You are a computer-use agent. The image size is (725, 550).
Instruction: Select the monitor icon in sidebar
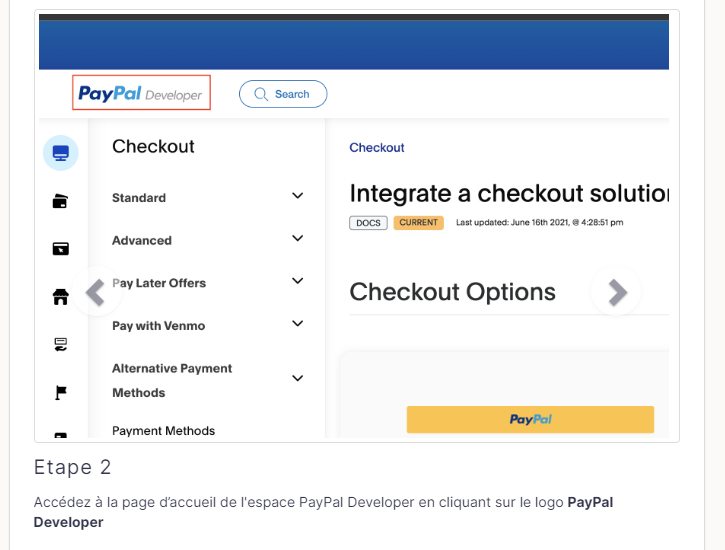(60, 153)
